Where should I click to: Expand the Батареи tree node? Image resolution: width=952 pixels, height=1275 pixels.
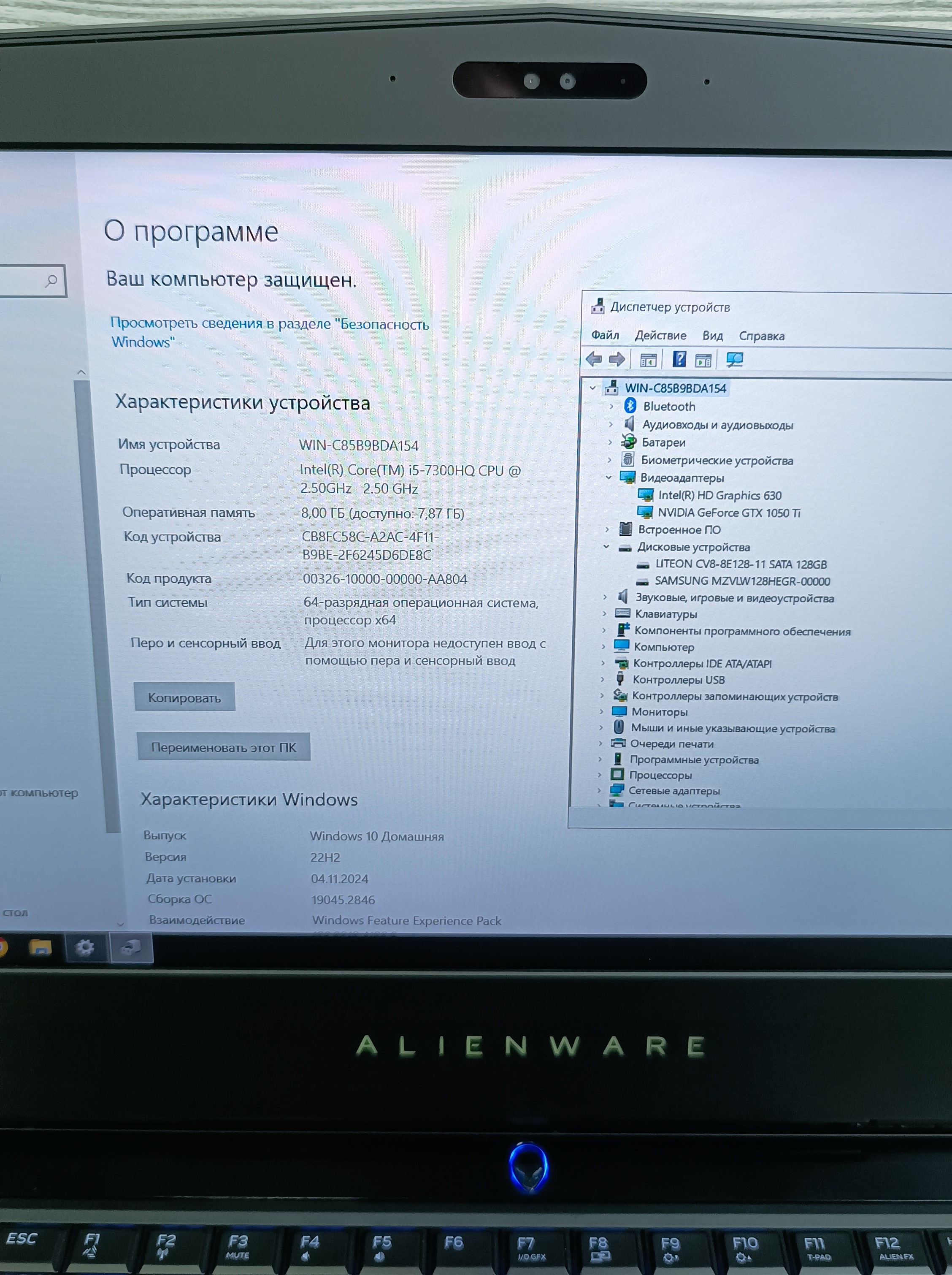(610, 443)
